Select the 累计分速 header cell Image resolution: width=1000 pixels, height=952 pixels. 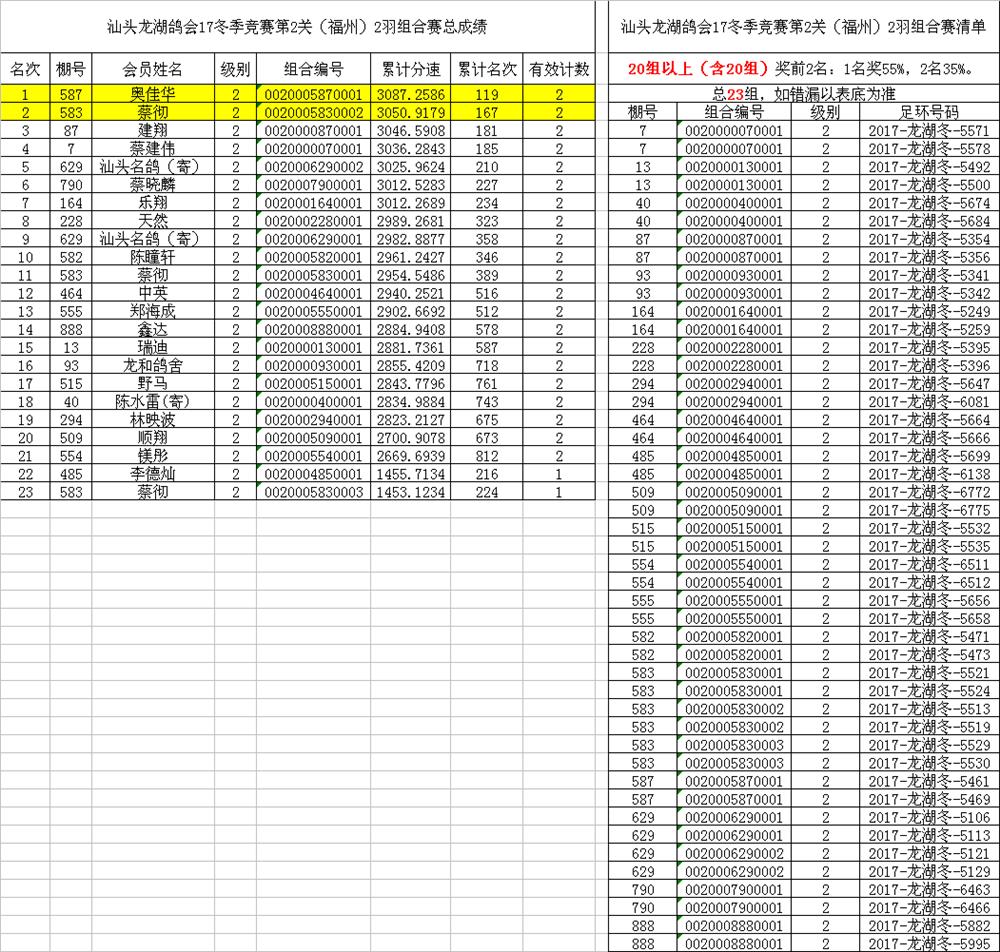click(410, 69)
